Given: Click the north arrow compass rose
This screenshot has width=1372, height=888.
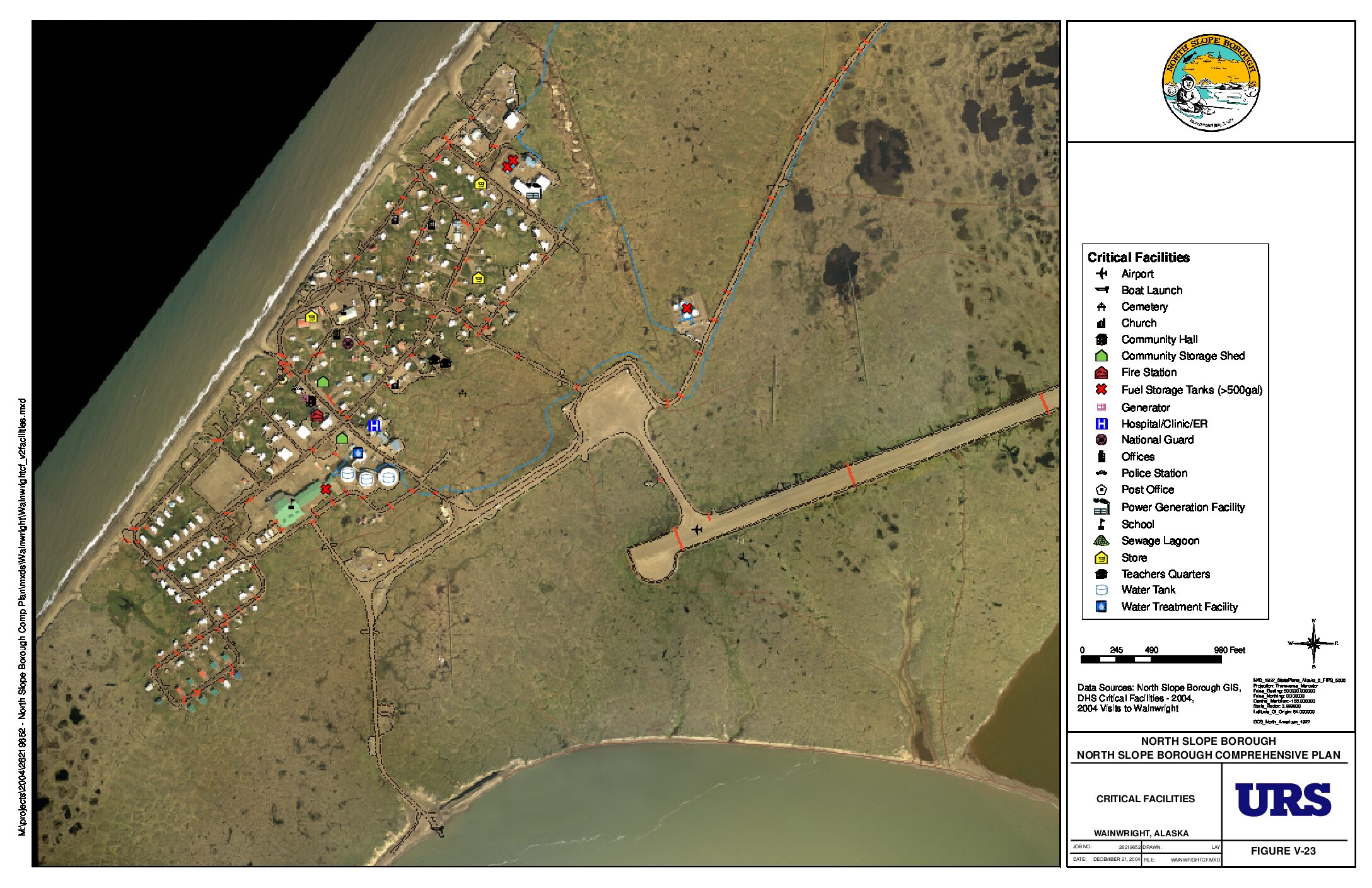Looking at the screenshot, I should (1313, 644).
